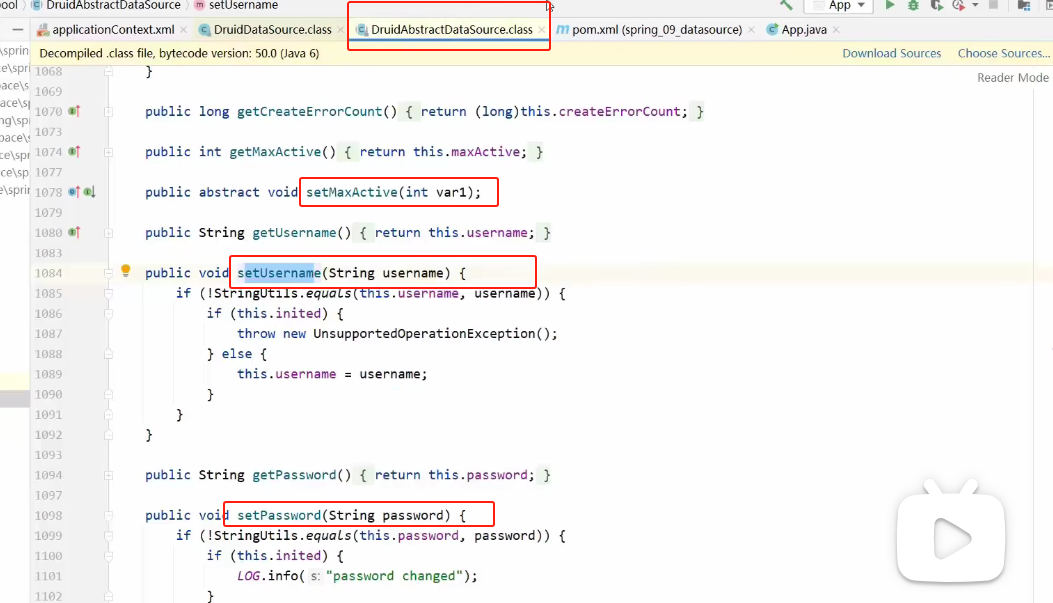Expand folded getCreateErrorCount method at line 1070
This screenshot has width=1053, height=603.
pyautogui.click(x=108, y=111)
